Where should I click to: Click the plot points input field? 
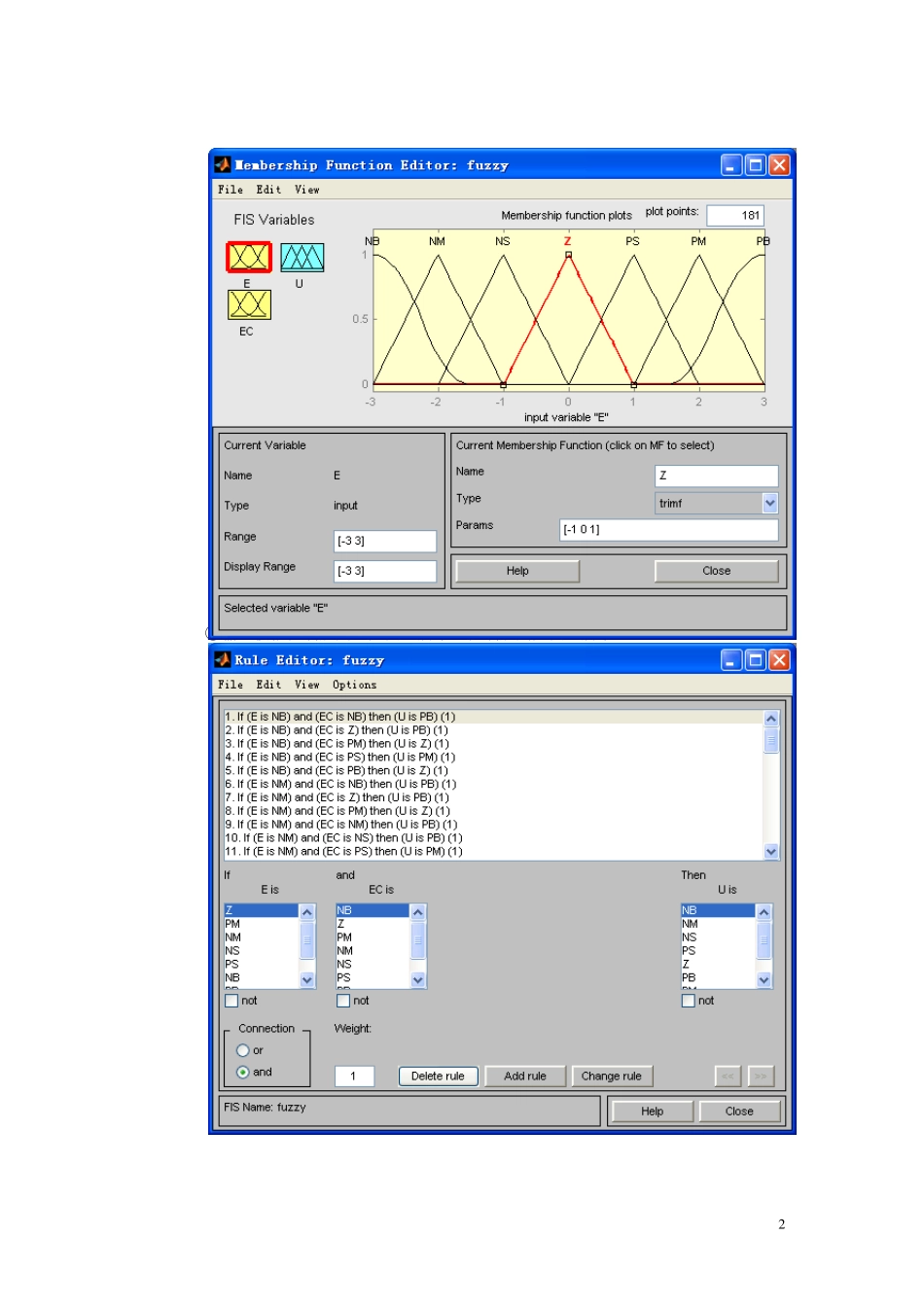[x=735, y=216]
